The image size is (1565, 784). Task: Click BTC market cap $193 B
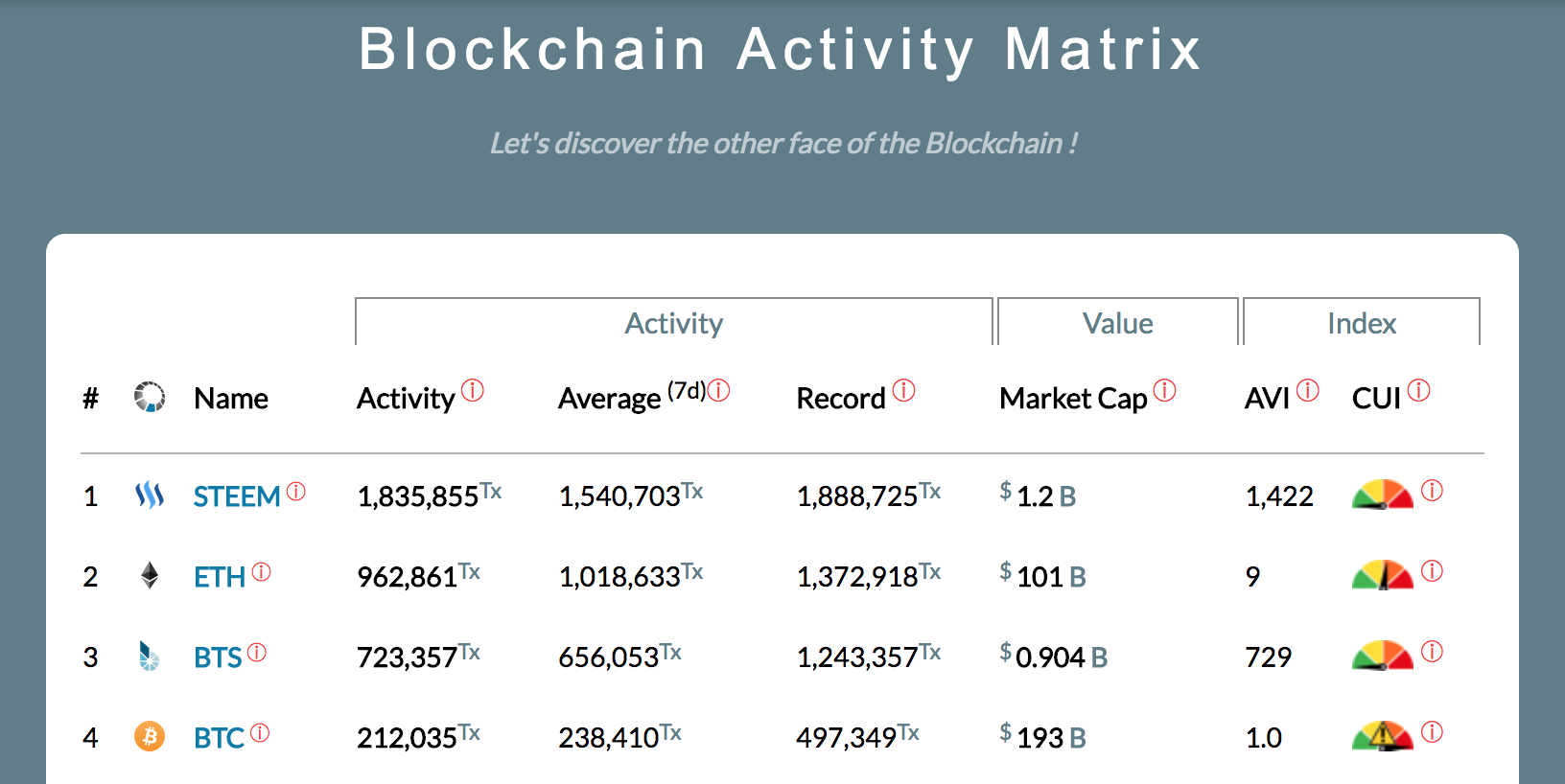tap(1042, 736)
